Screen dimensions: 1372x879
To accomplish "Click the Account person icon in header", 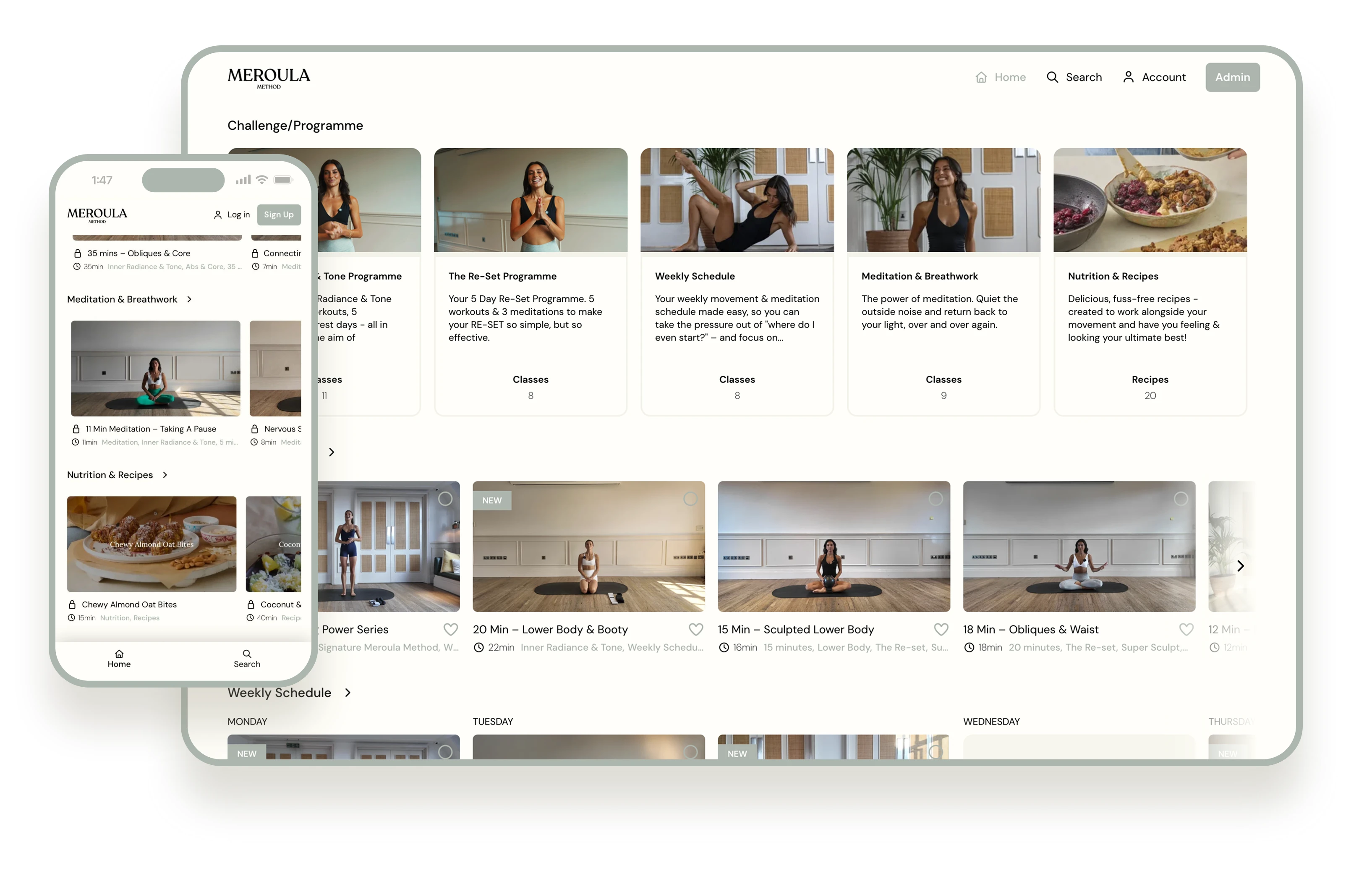I will point(1128,77).
